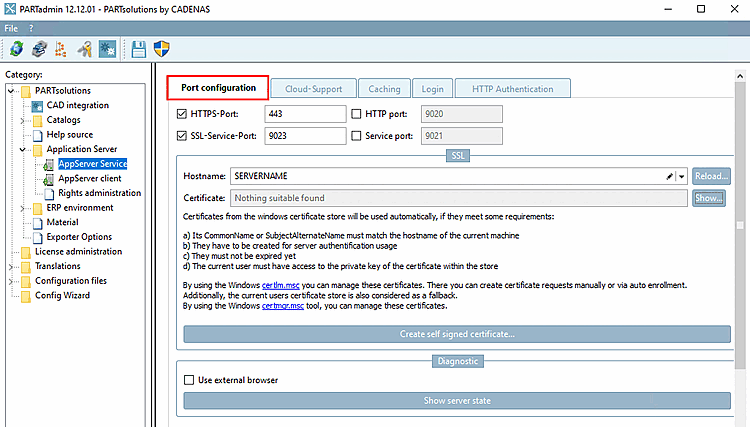Click the orange tree structure toolbar icon
Image resolution: width=750 pixels, height=427 pixels.
(61, 49)
